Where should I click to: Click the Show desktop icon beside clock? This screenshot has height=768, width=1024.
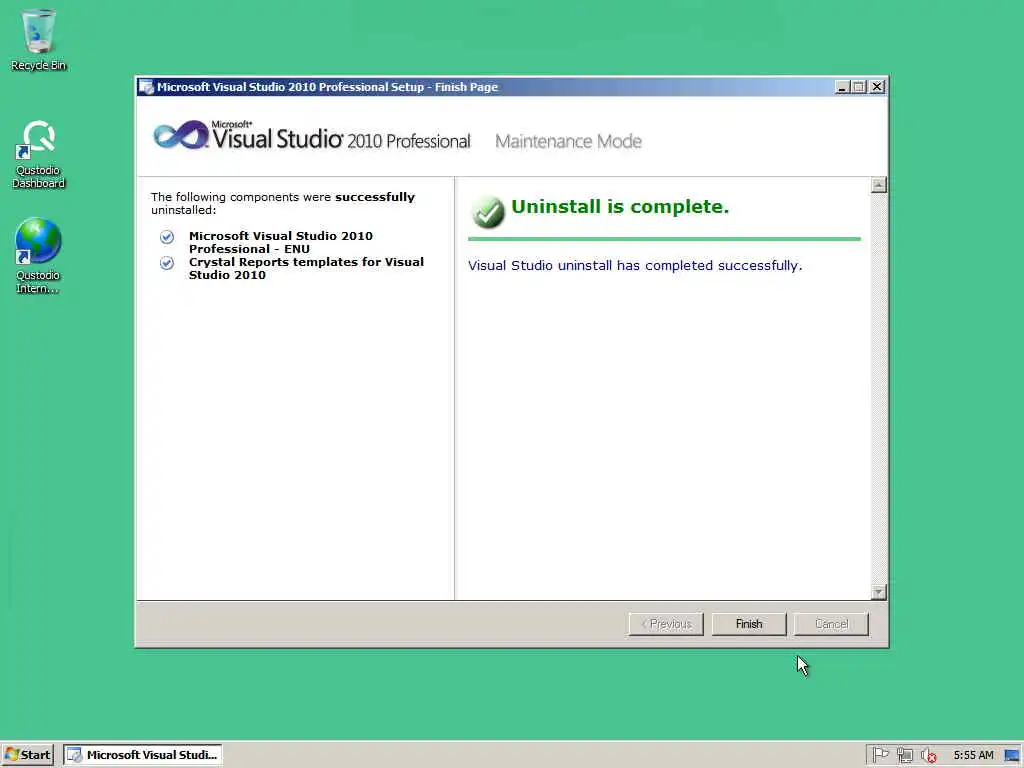tap(1012, 755)
